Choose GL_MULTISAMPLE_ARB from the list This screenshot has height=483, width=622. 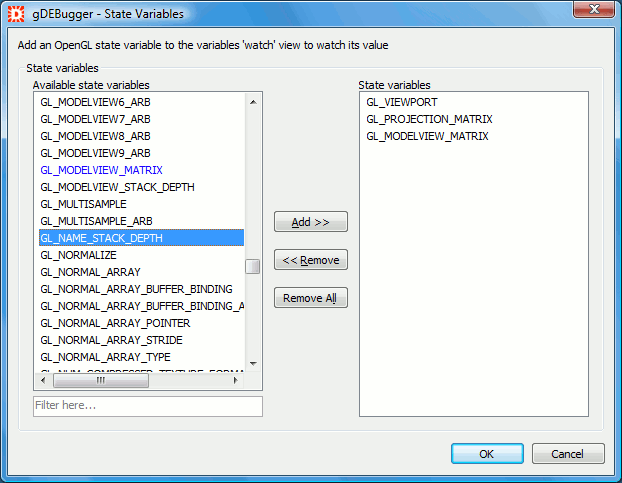[96, 221]
